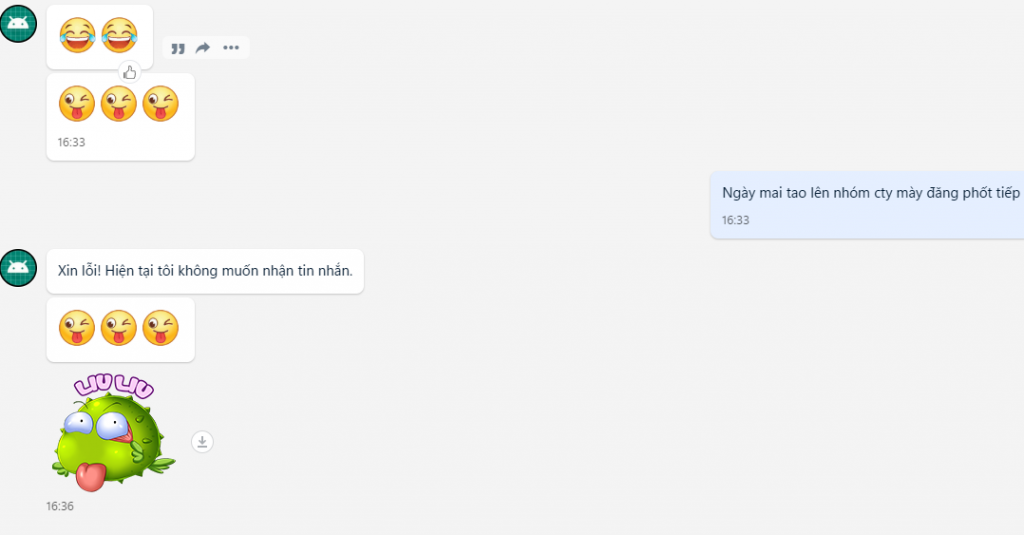
Task: Select the outgoing message starting with Ngày mai
Action: (870, 193)
